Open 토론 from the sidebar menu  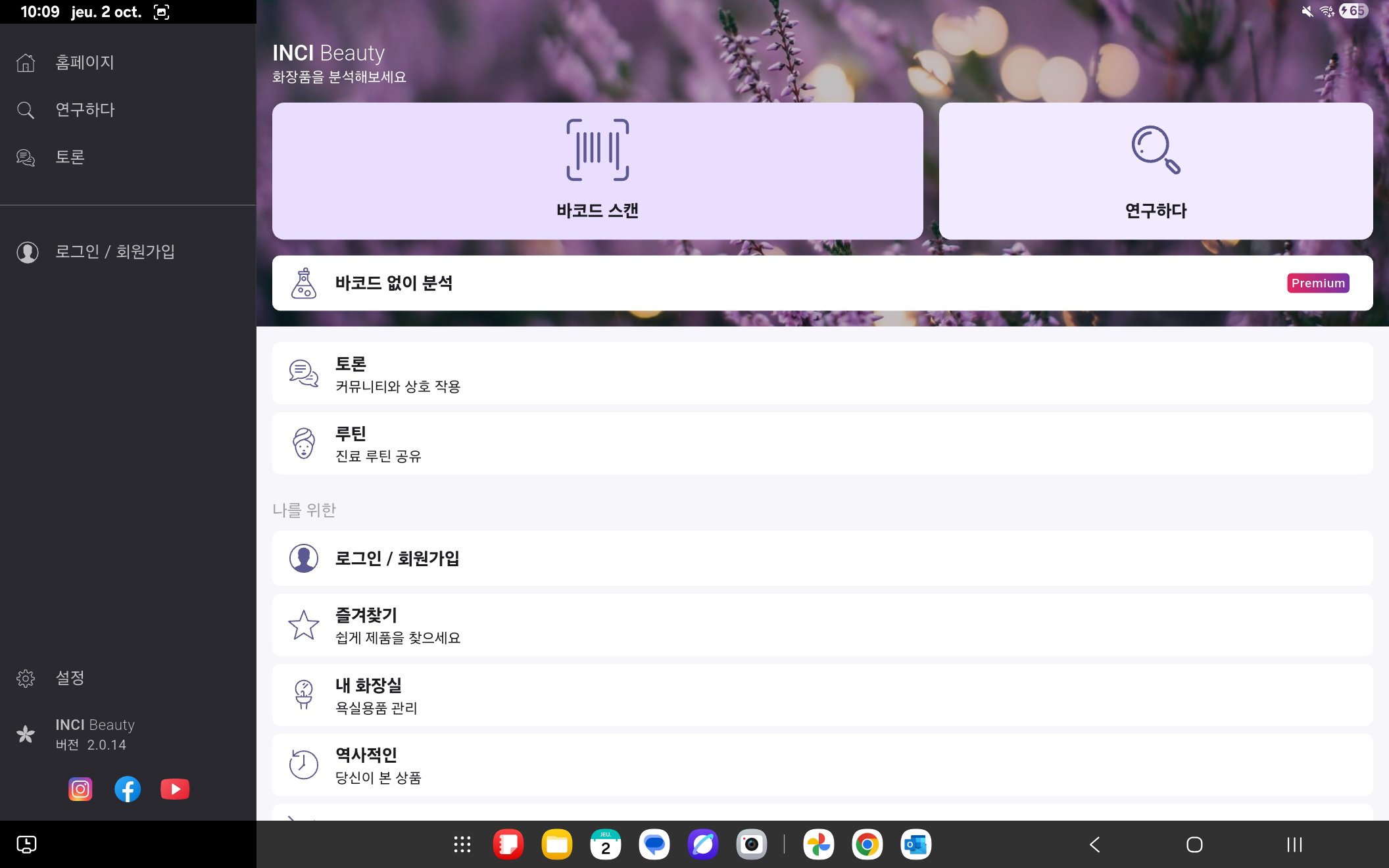coord(70,157)
